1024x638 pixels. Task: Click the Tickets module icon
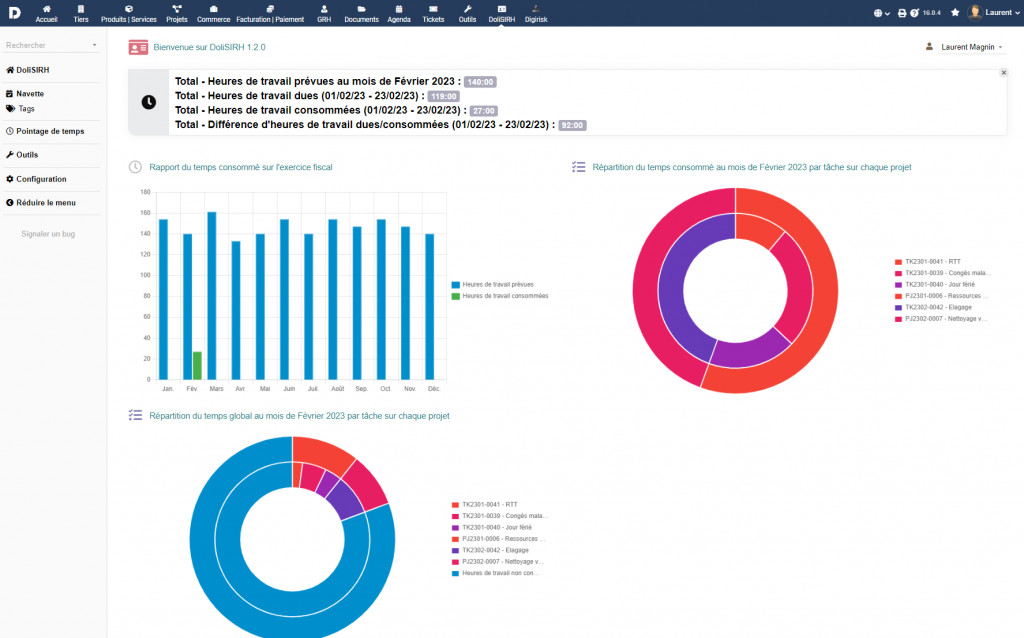pyautogui.click(x=433, y=9)
